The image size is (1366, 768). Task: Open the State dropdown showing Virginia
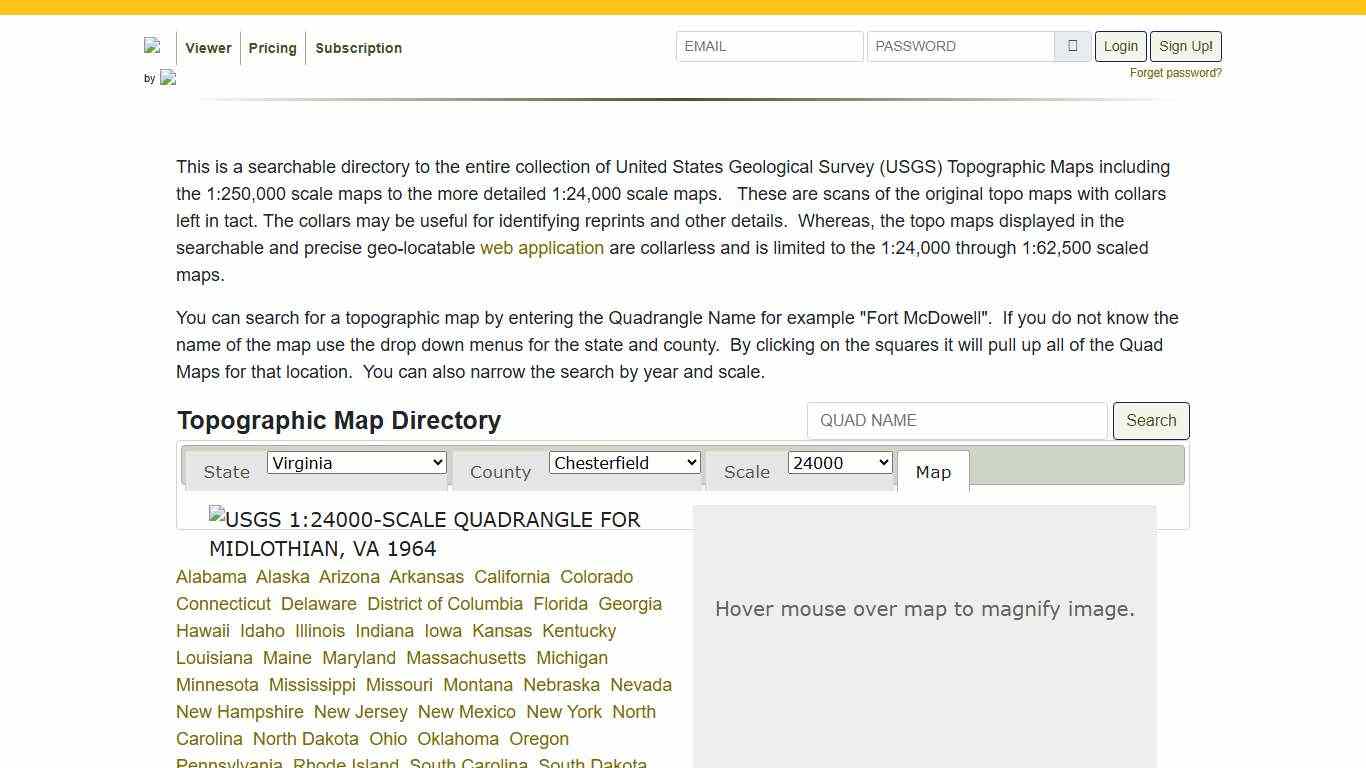coord(356,462)
